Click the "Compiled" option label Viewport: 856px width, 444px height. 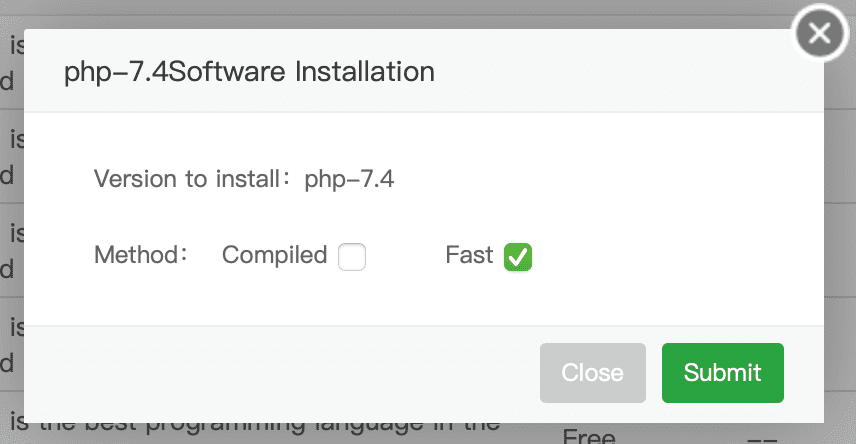click(x=274, y=256)
